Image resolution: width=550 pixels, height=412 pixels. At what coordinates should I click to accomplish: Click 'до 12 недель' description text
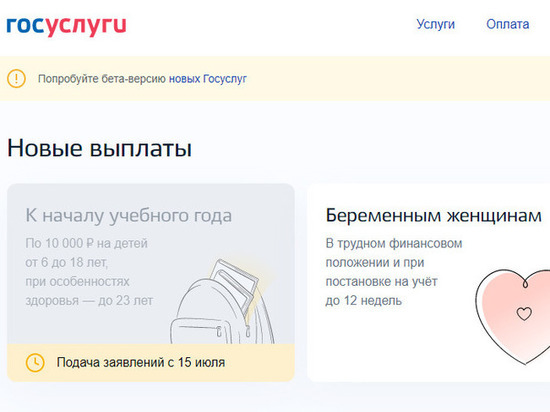point(363,300)
